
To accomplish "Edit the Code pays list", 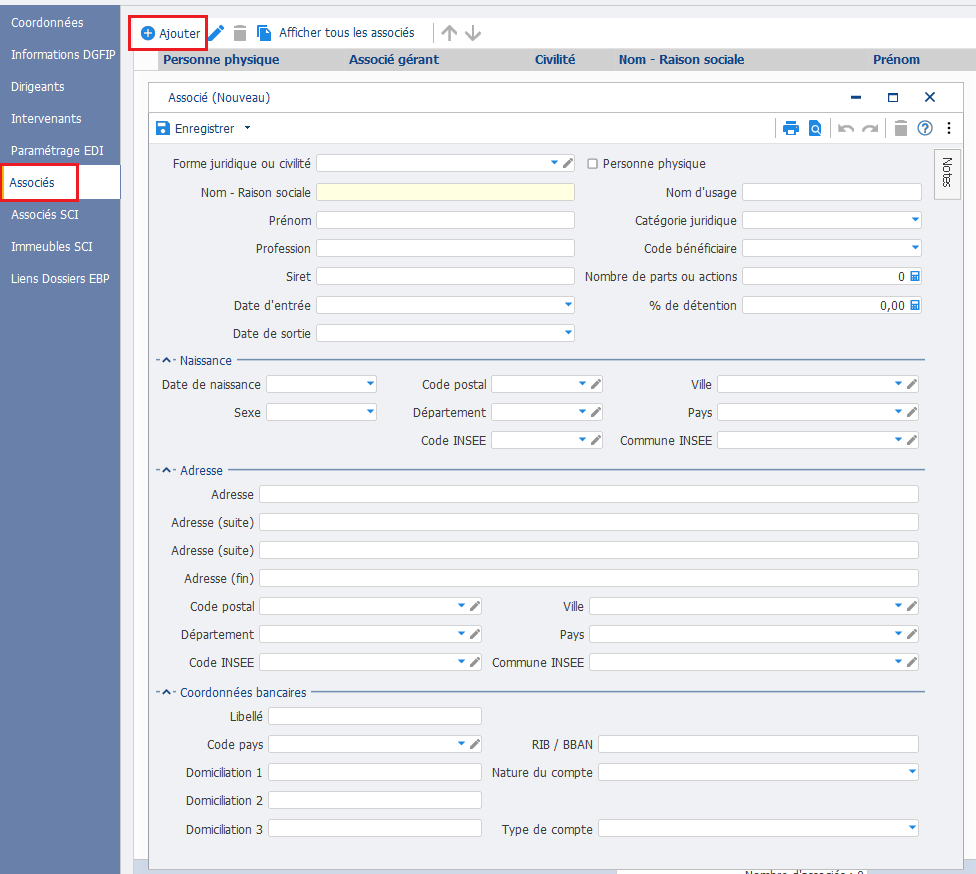I will pos(475,744).
